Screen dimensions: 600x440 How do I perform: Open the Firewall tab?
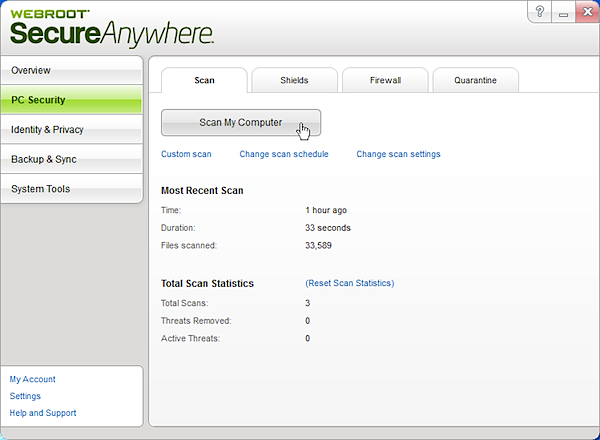[385, 80]
